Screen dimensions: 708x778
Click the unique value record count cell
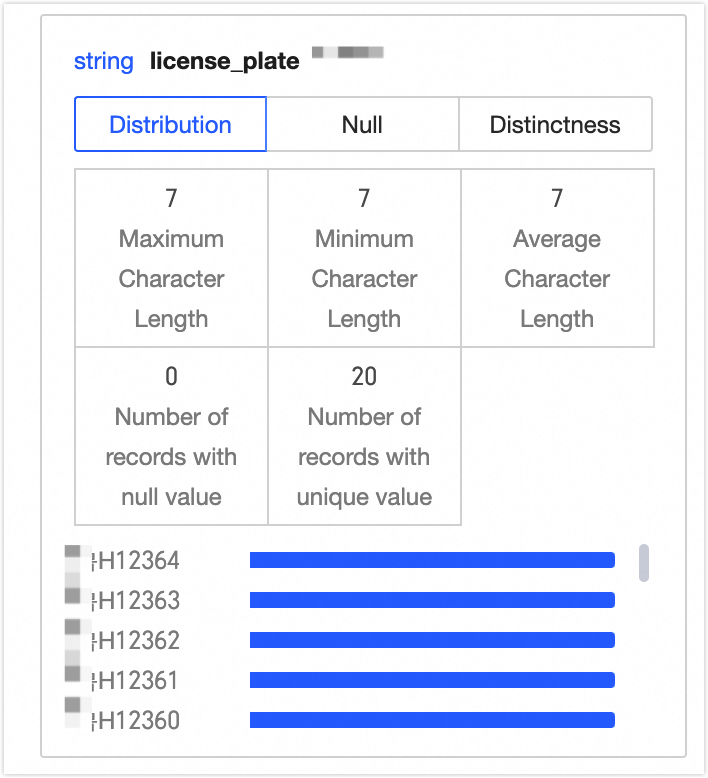click(364, 436)
